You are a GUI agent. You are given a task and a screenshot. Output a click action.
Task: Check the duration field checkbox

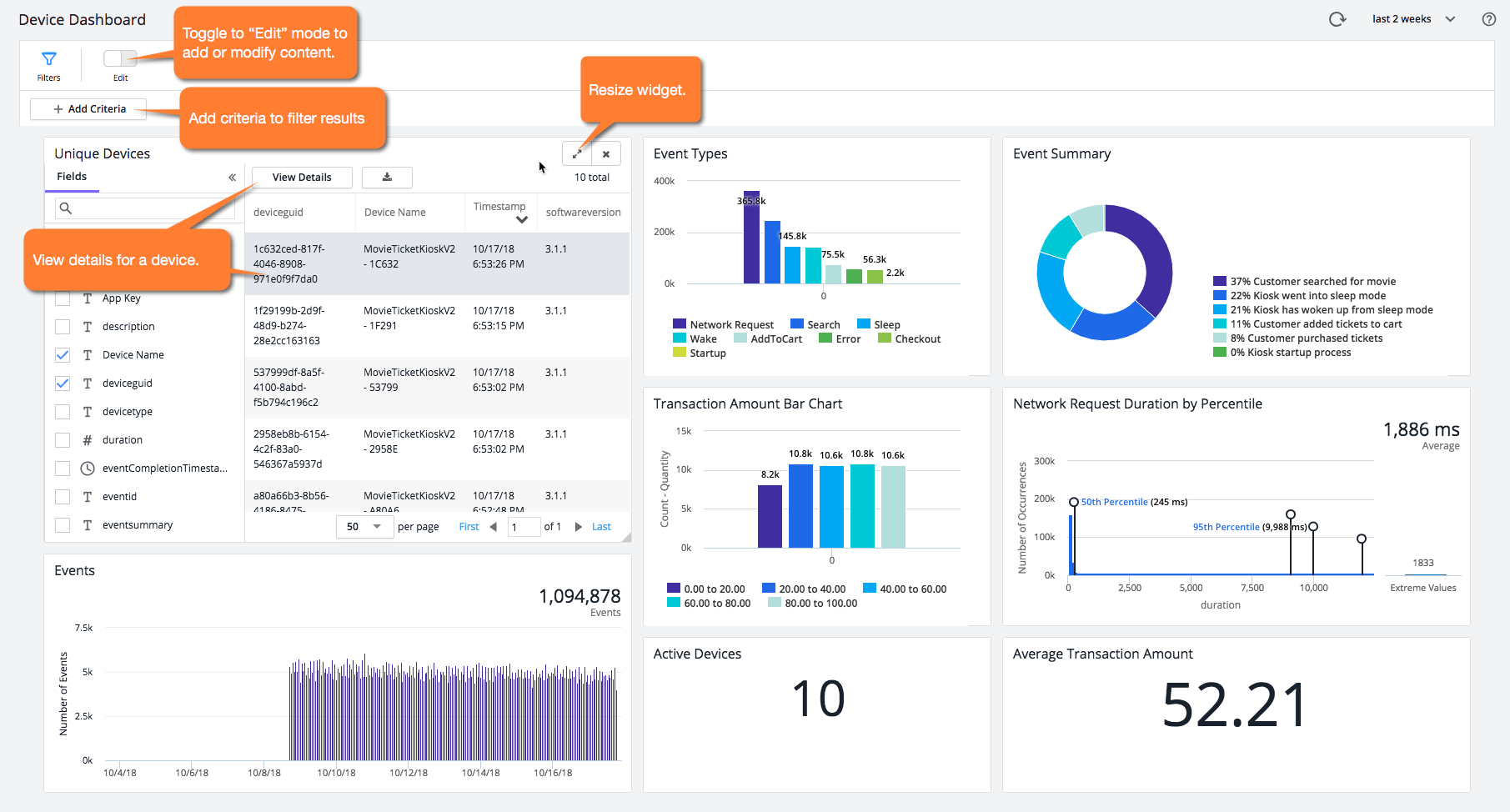(63, 440)
